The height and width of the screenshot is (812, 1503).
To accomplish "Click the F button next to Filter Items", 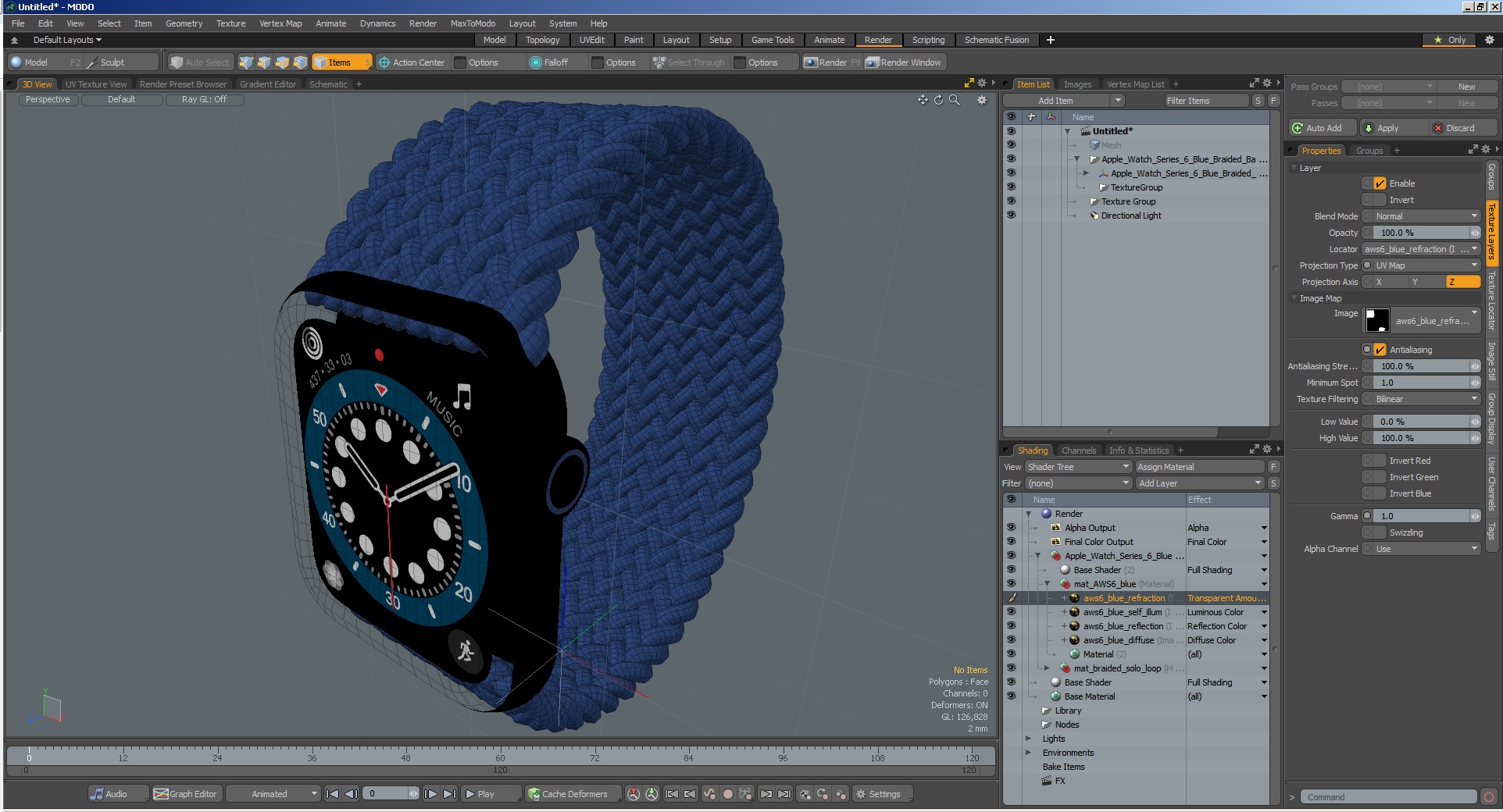I will pyautogui.click(x=1273, y=101).
